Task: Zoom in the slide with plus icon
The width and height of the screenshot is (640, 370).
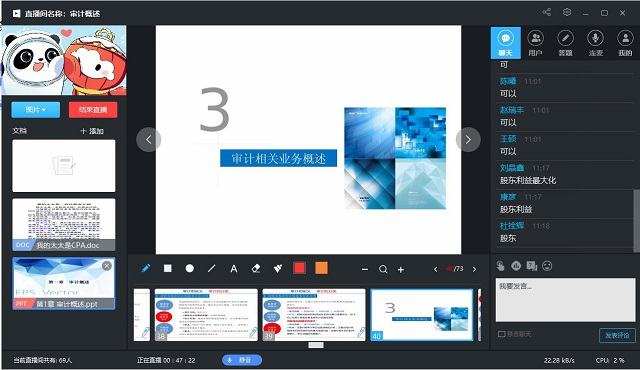Action: (401, 269)
